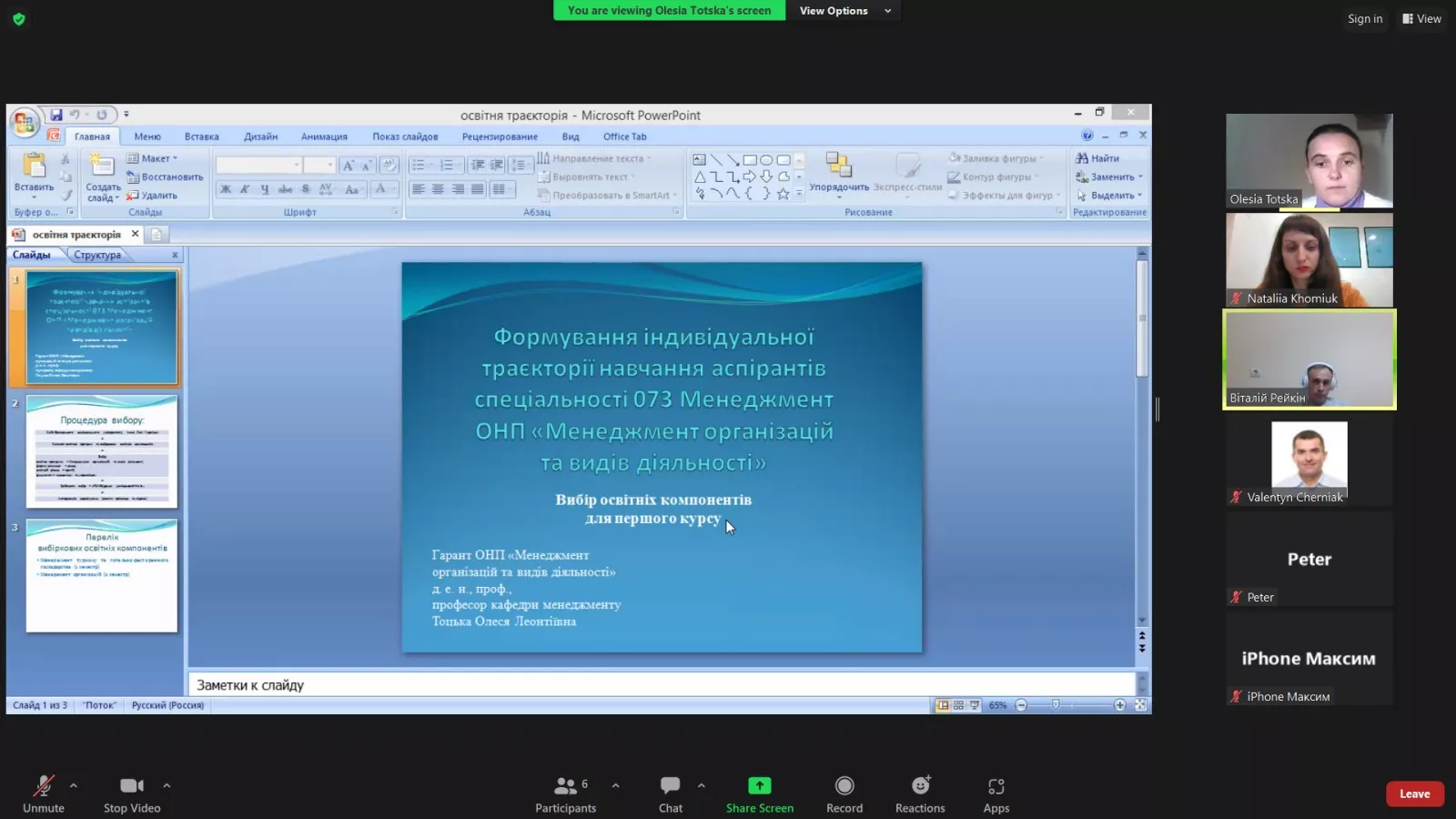
Task: Toggle bold formatting in Шрифт group
Action: (x=226, y=189)
